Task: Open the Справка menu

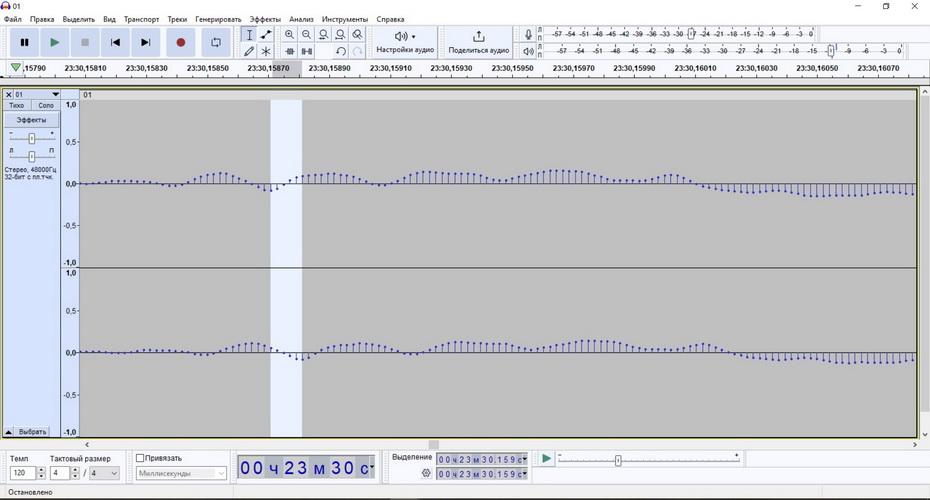Action: click(390, 19)
